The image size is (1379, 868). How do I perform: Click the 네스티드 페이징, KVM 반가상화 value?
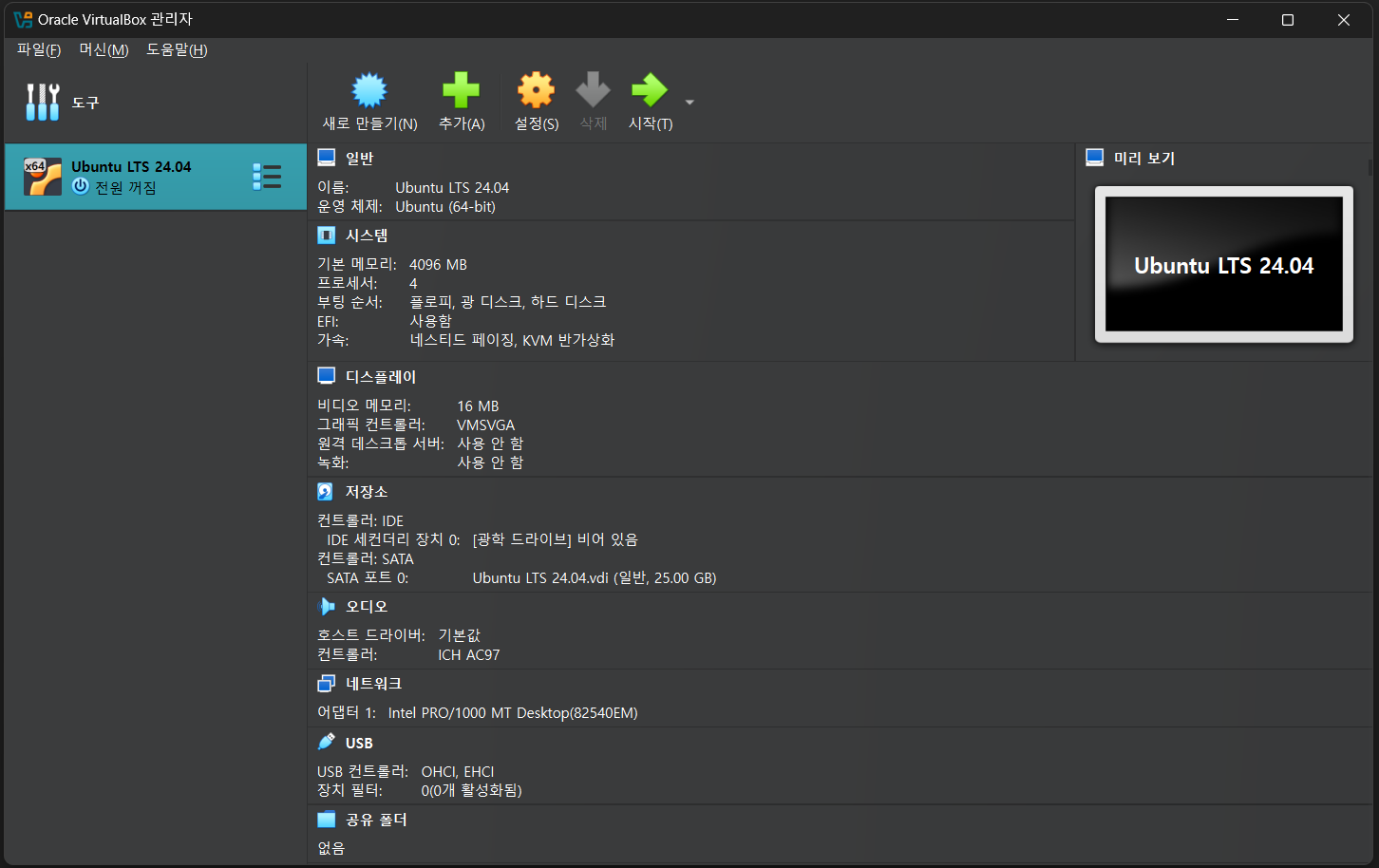pyautogui.click(x=512, y=340)
